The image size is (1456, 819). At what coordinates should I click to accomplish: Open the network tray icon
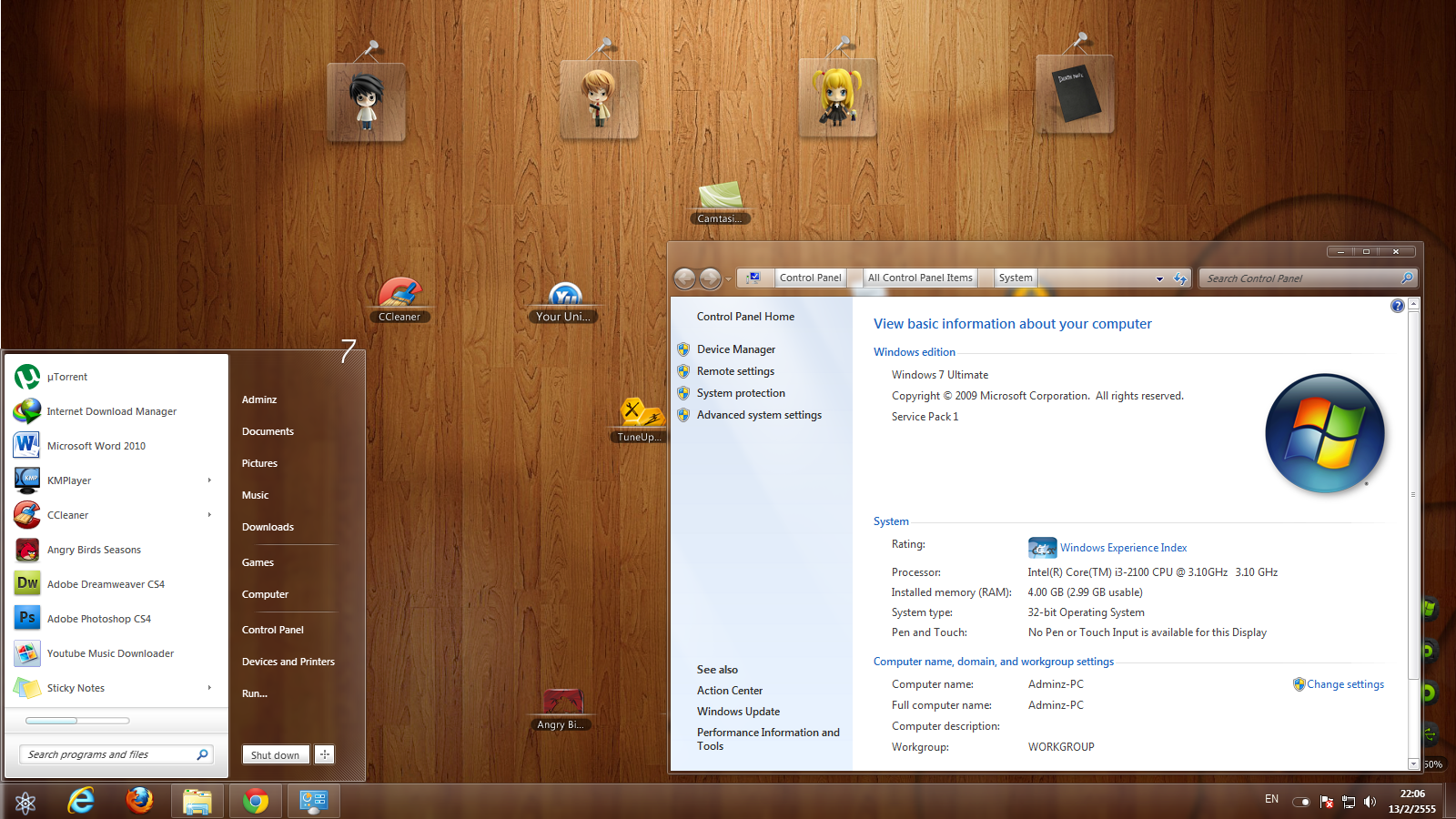coord(1349,802)
